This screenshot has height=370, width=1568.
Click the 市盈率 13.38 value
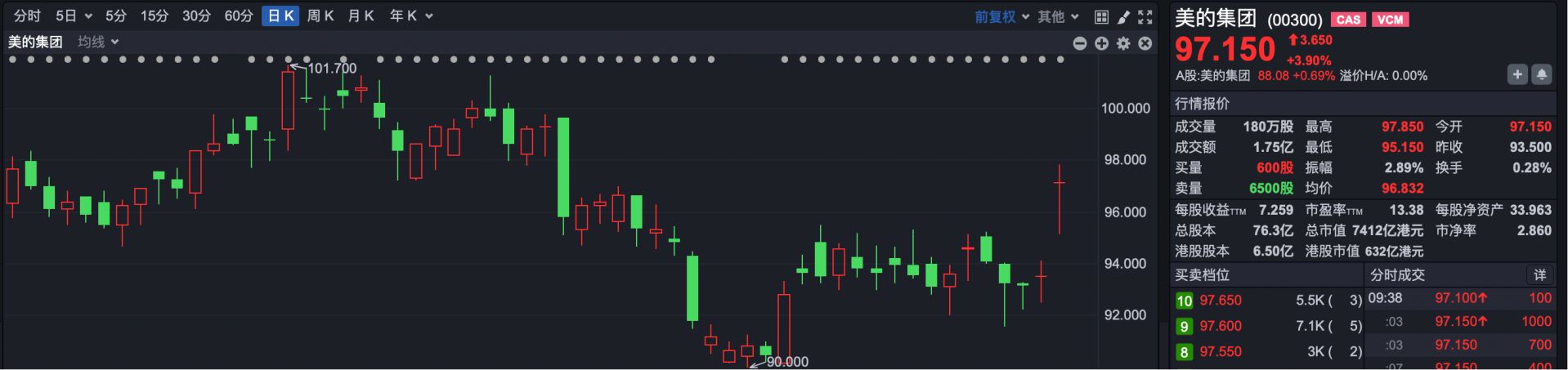tap(1406, 210)
